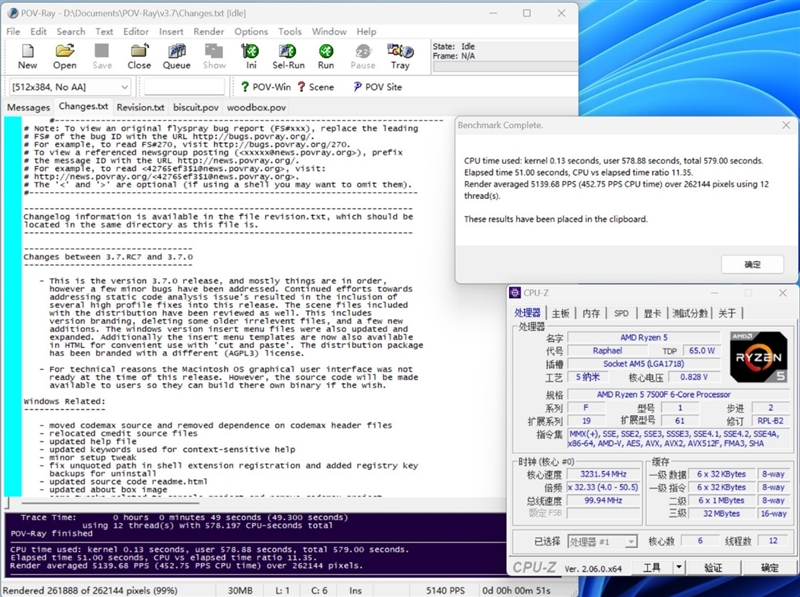Click the 确定 button in CPU-Z
Image resolution: width=800 pixels, height=597 pixels.
769,567
